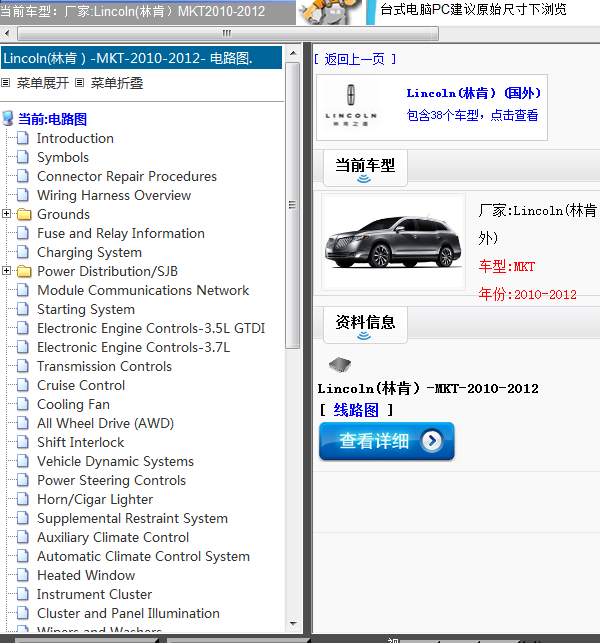Click the tree scrollbar down arrow
This screenshot has height=643, width=600.
(293, 624)
